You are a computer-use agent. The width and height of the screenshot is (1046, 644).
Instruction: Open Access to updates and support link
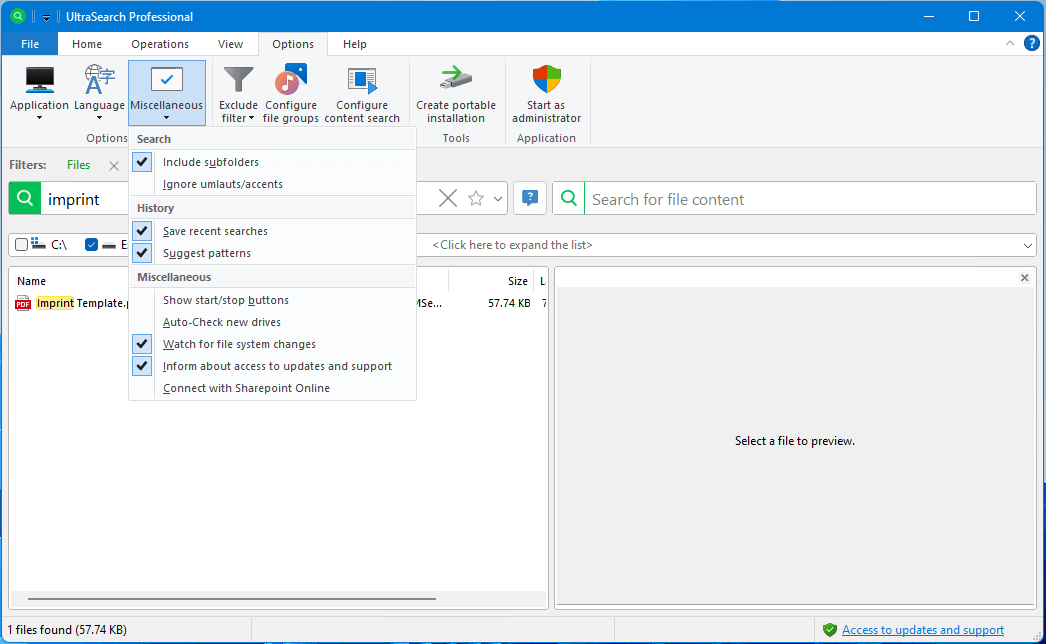coord(922,630)
